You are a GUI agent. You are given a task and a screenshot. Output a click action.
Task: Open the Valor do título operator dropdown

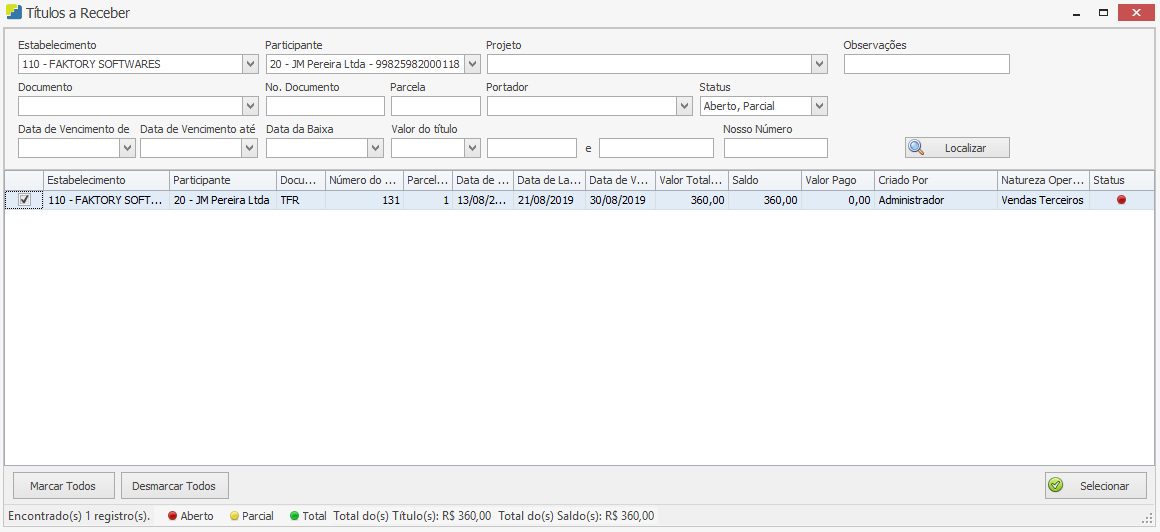472,148
